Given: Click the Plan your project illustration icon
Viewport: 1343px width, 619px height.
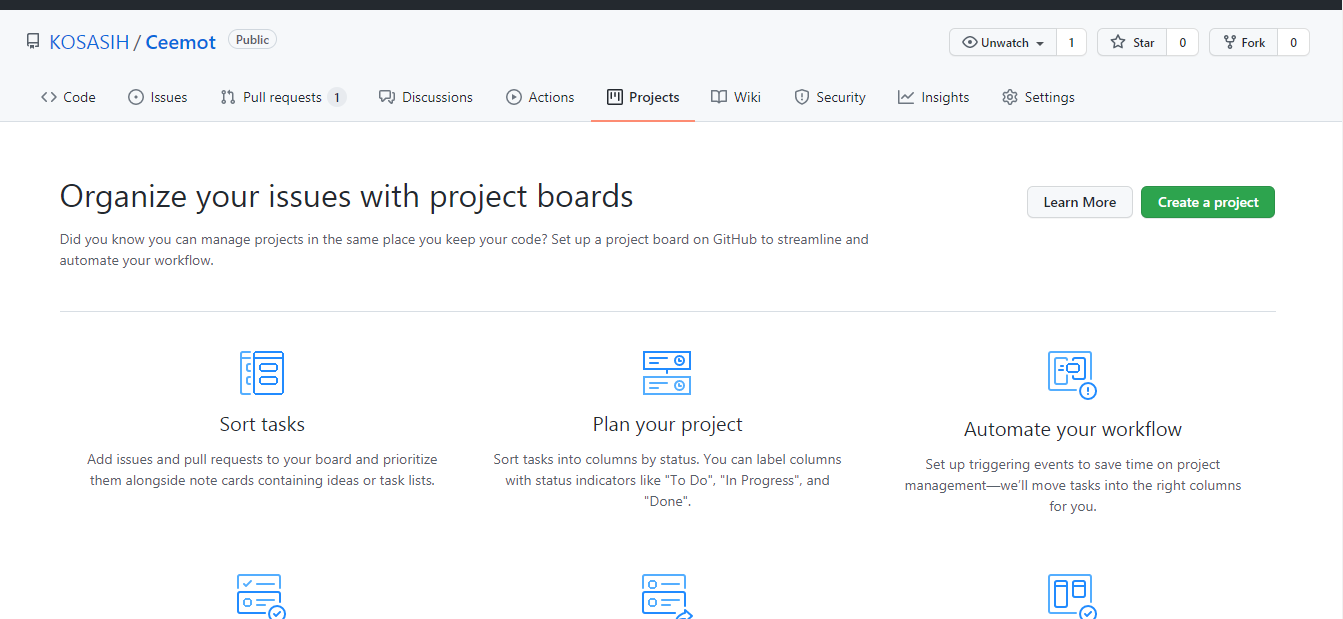Looking at the screenshot, I should click(667, 373).
